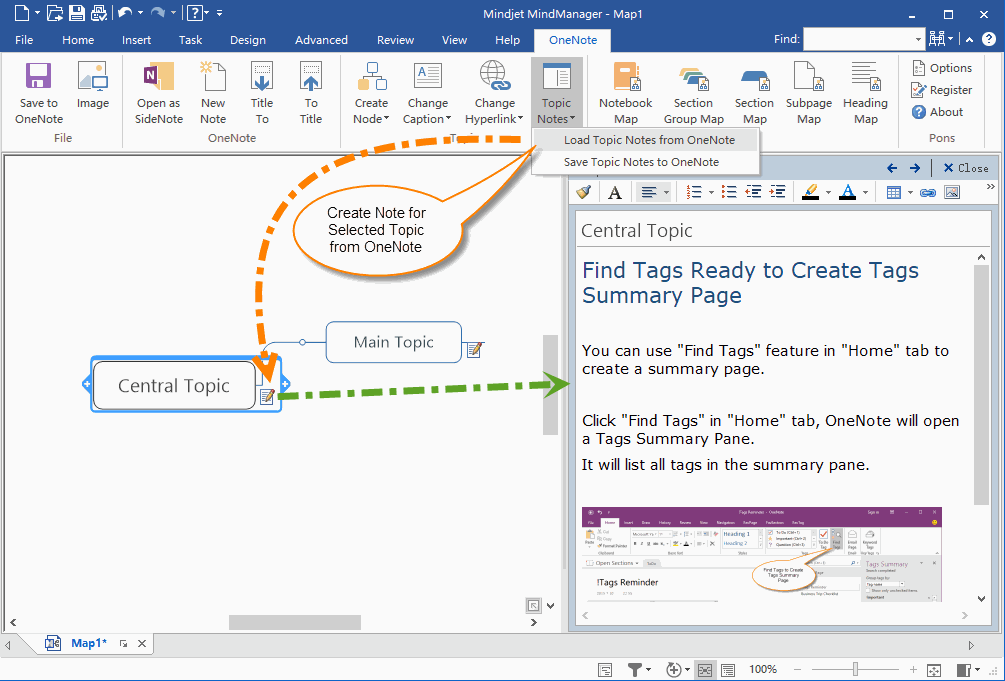
Task: Open the Section Map tool
Action: [x=754, y=93]
